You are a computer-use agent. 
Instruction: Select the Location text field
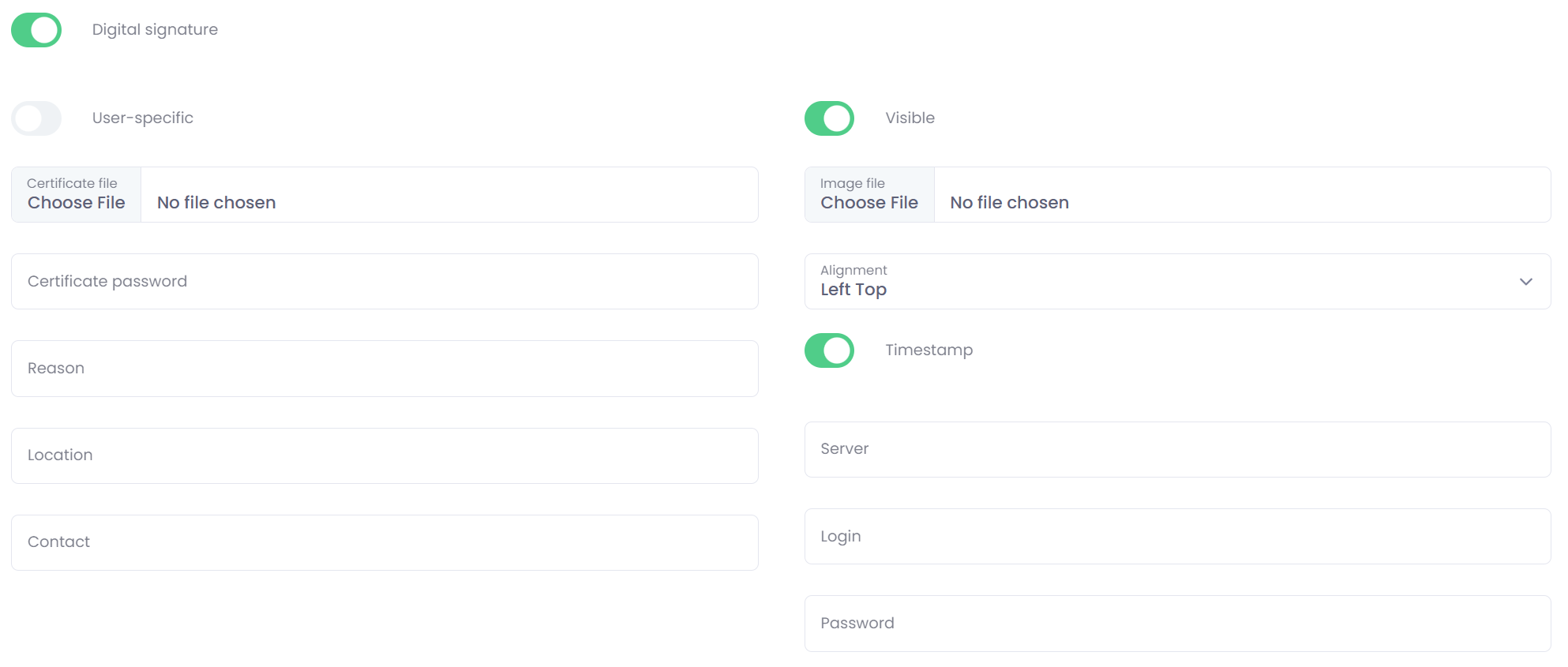point(384,455)
